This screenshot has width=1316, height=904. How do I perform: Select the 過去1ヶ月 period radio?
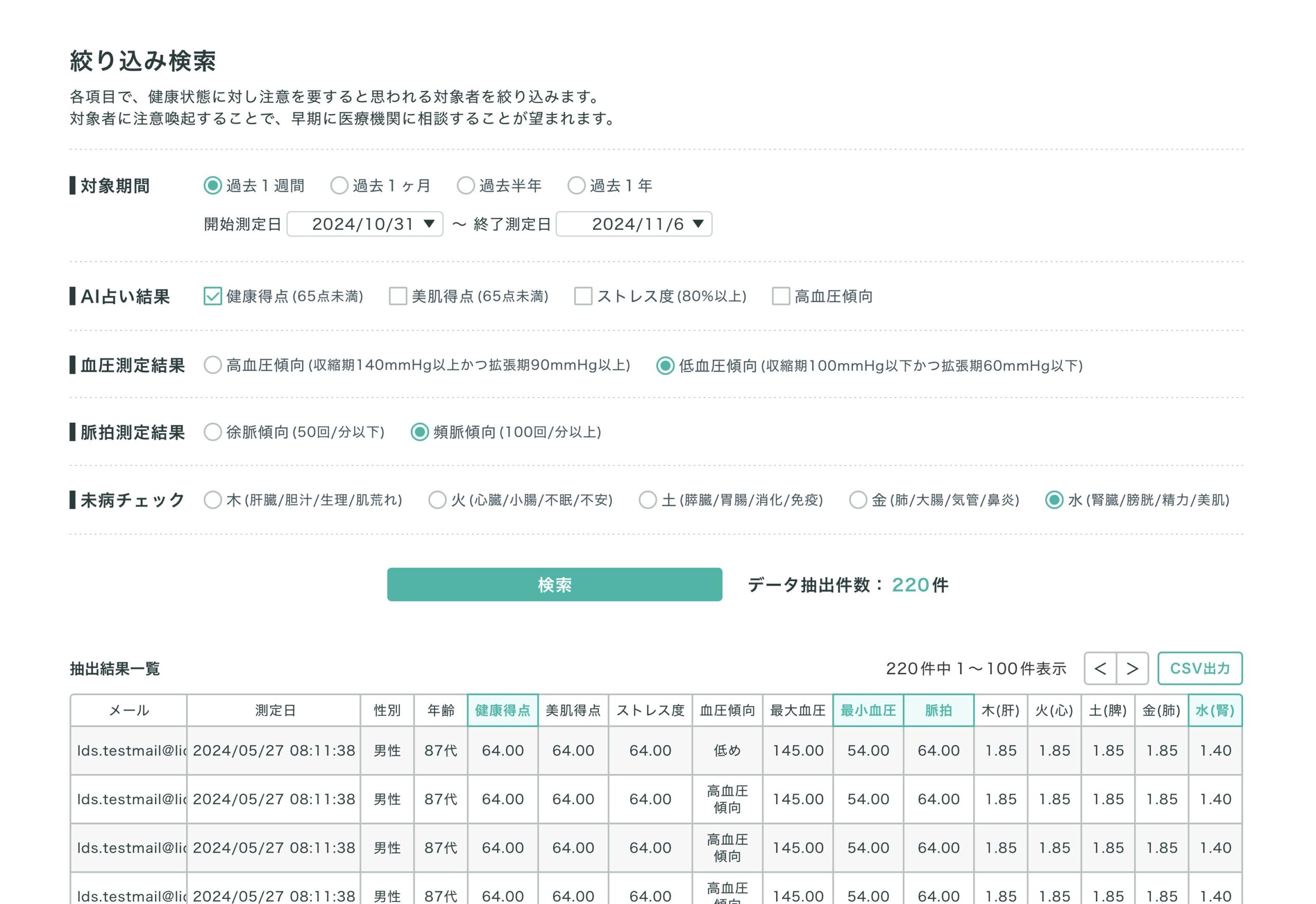click(x=339, y=185)
